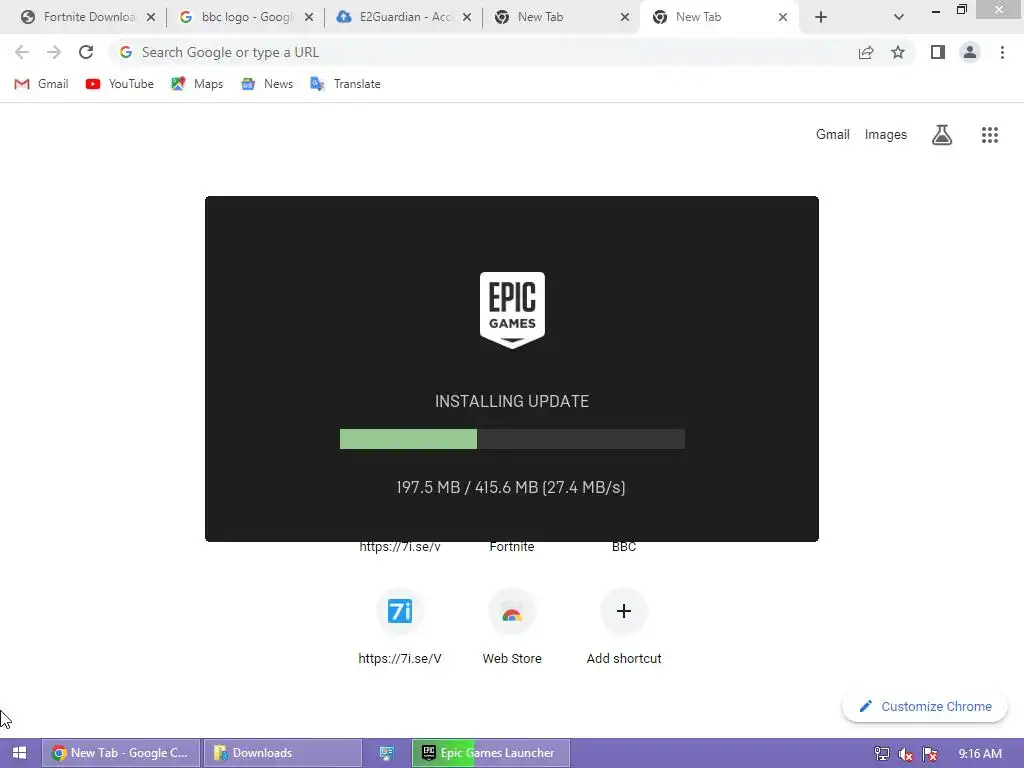Click the Gmail link at page top right

coord(833,135)
